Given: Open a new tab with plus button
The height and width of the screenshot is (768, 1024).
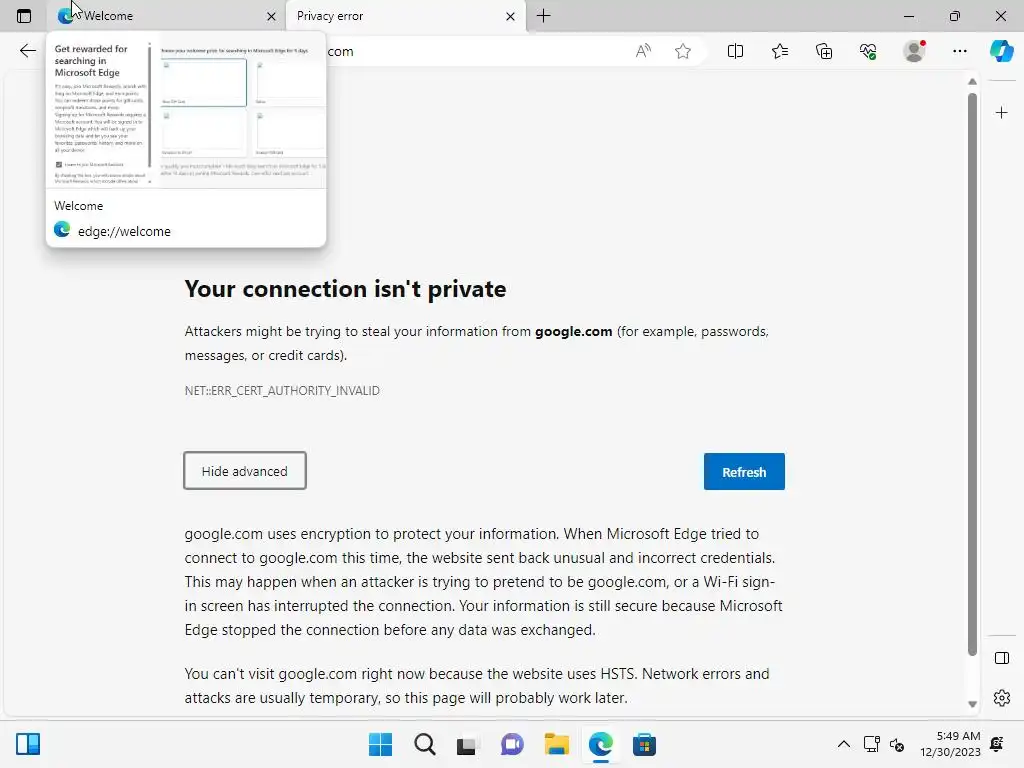Looking at the screenshot, I should (543, 16).
